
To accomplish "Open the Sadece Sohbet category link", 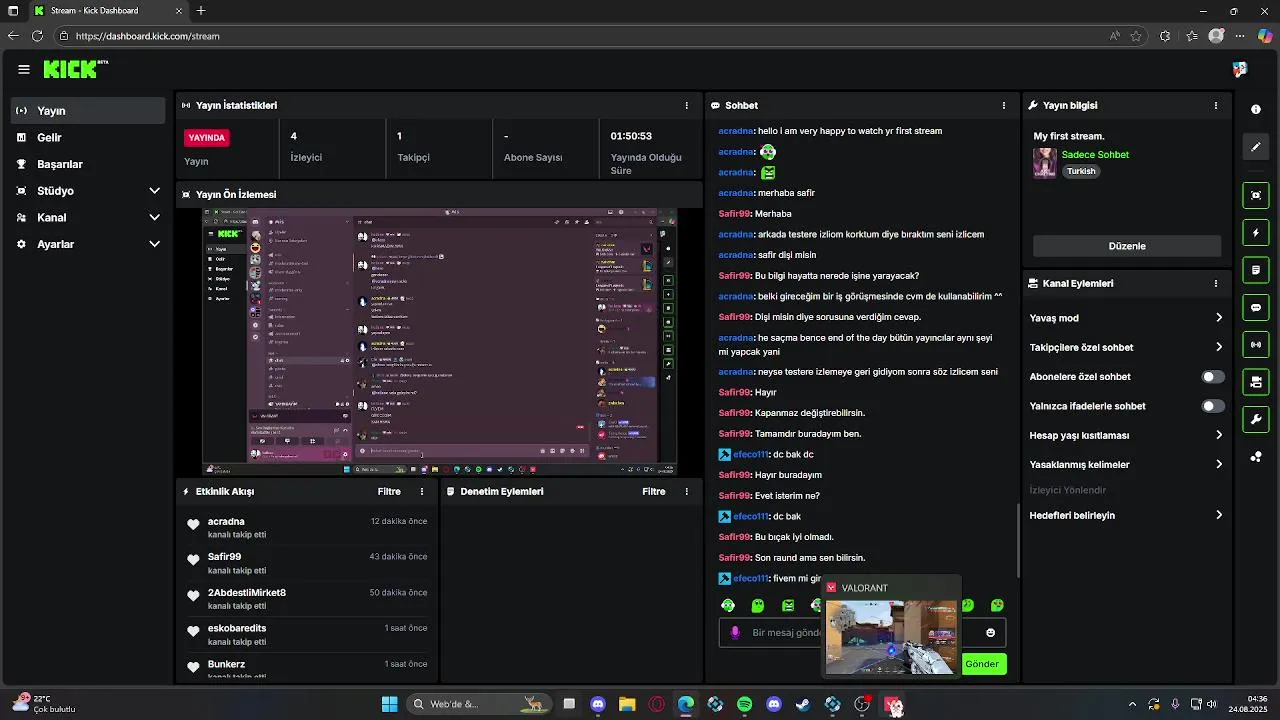I will click(1095, 155).
